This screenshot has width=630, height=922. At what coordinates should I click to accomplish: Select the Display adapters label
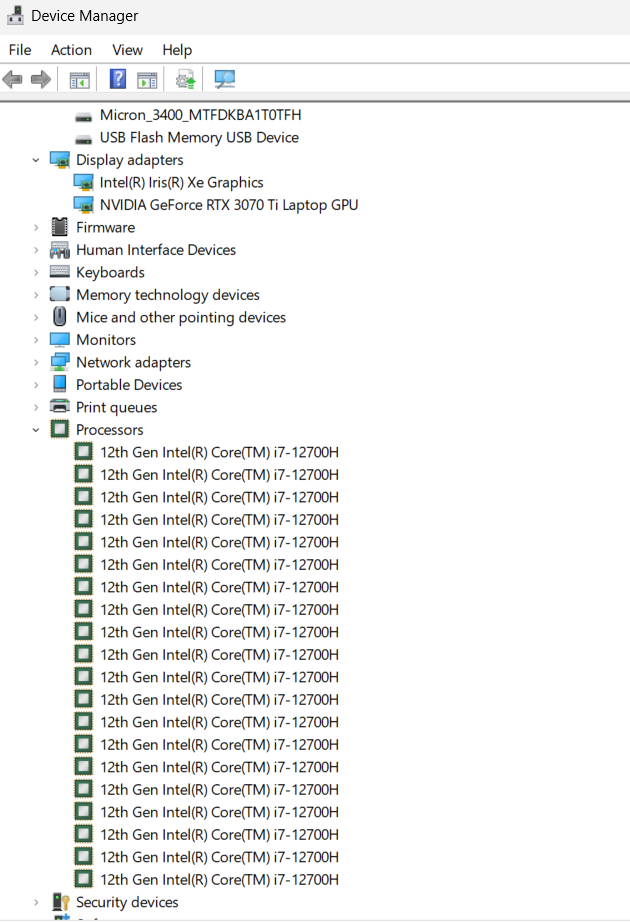[x=129, y=160]
